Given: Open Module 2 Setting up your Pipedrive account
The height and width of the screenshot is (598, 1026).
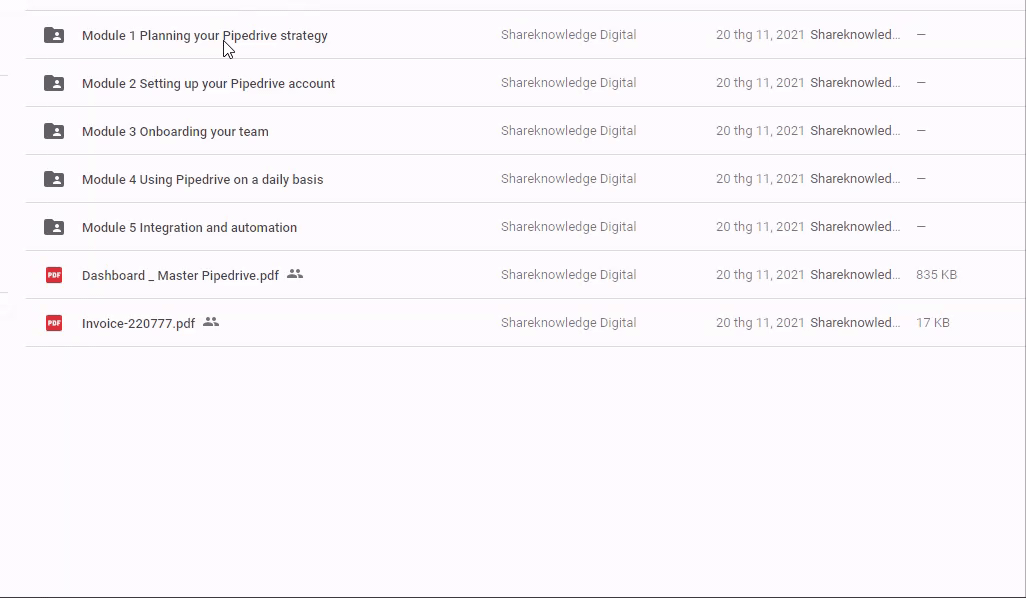Looking at the screenshot, I should (x=208, y=84).
